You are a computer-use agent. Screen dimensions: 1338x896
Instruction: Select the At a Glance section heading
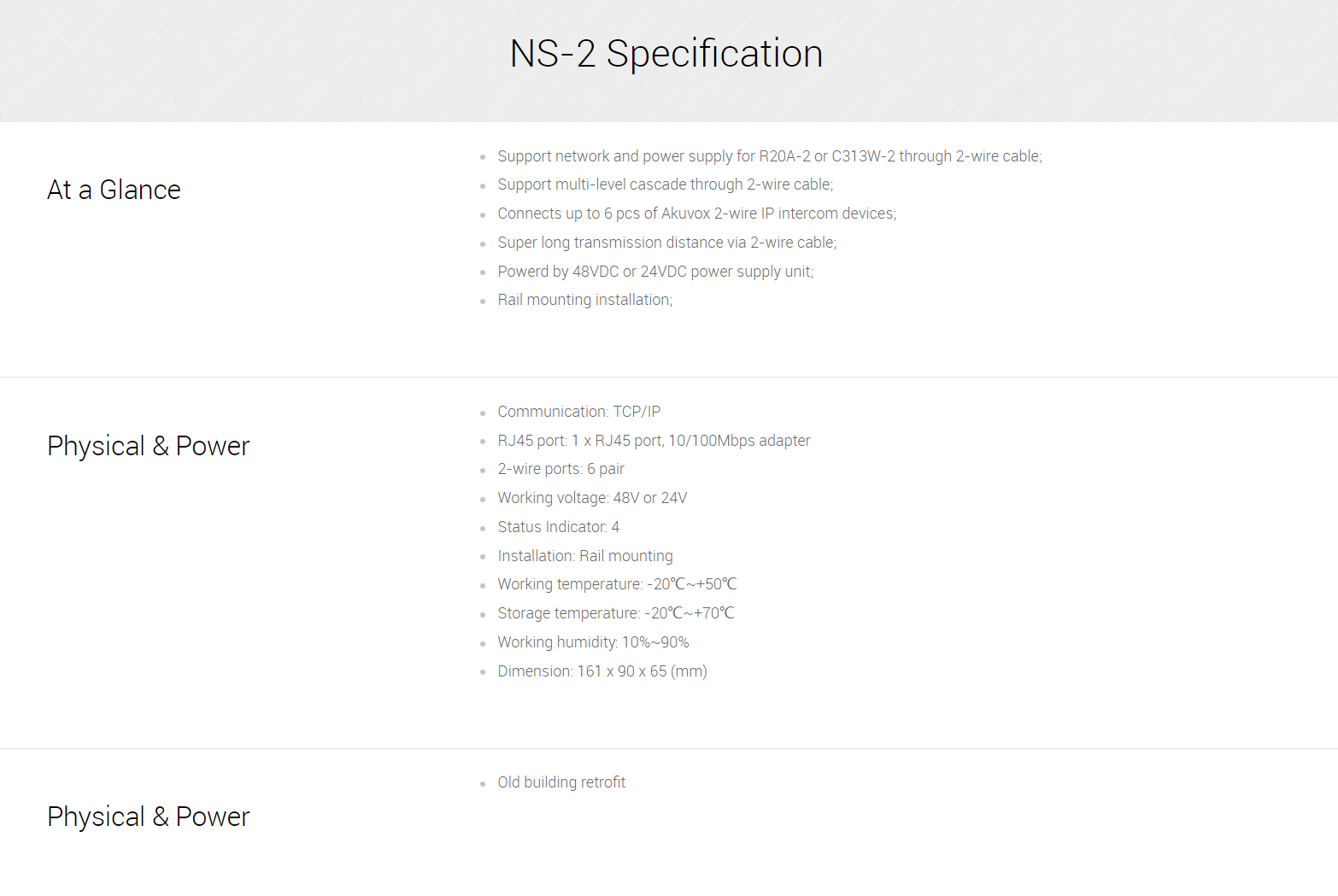(x=114, y=190)
